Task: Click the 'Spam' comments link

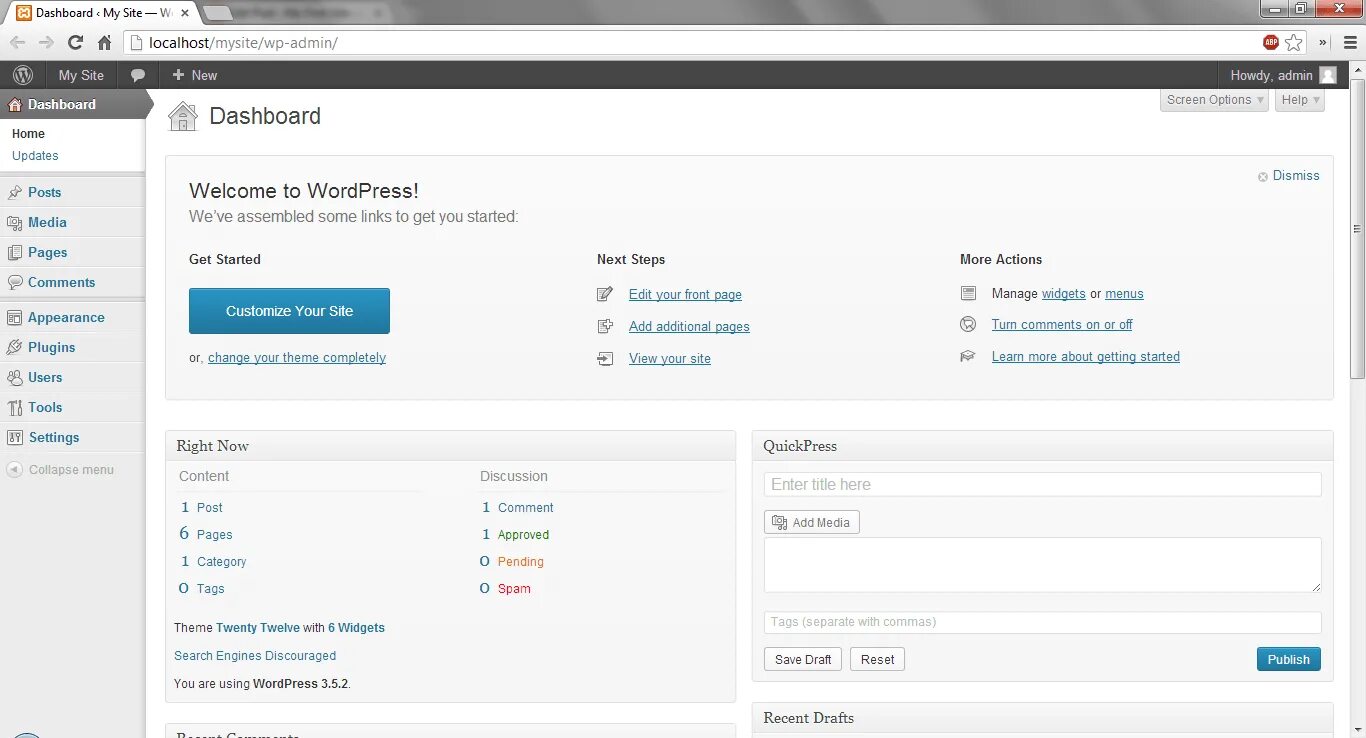Action: (514, 589)
